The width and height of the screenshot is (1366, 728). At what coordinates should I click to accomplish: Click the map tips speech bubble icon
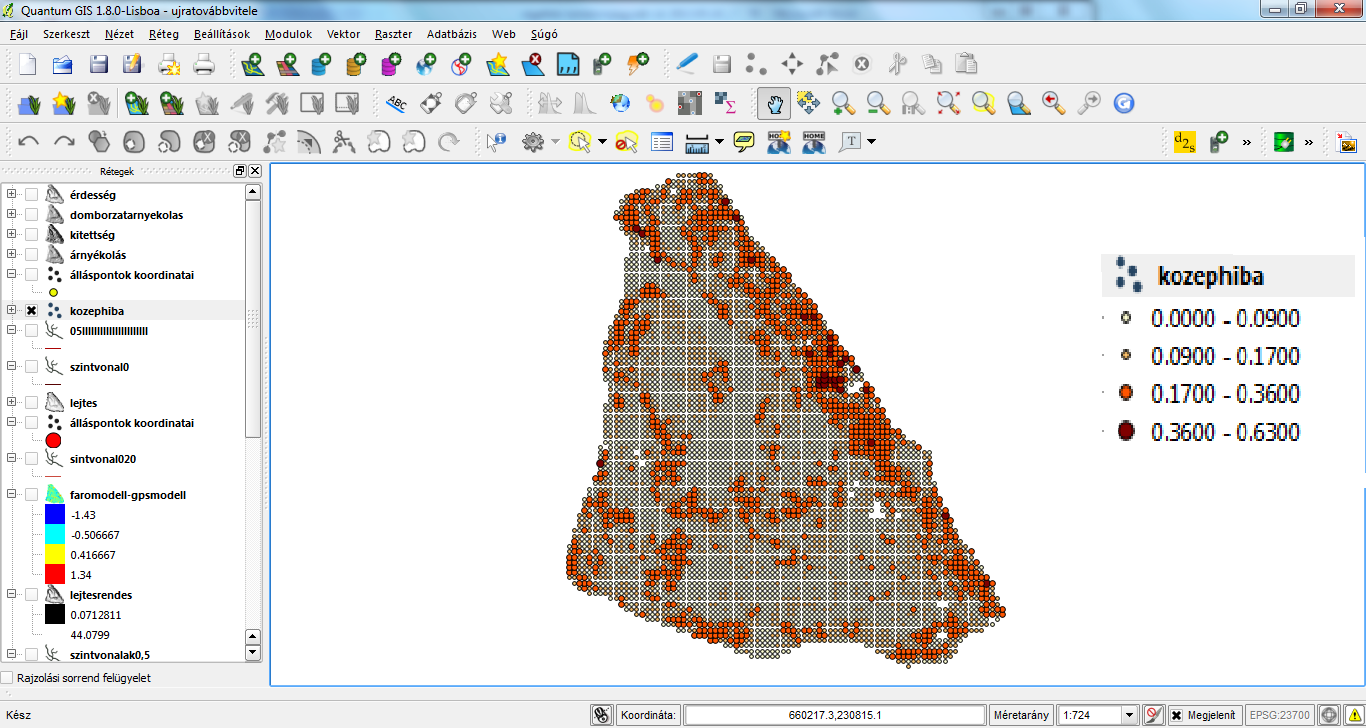click(x=743, y=142)
